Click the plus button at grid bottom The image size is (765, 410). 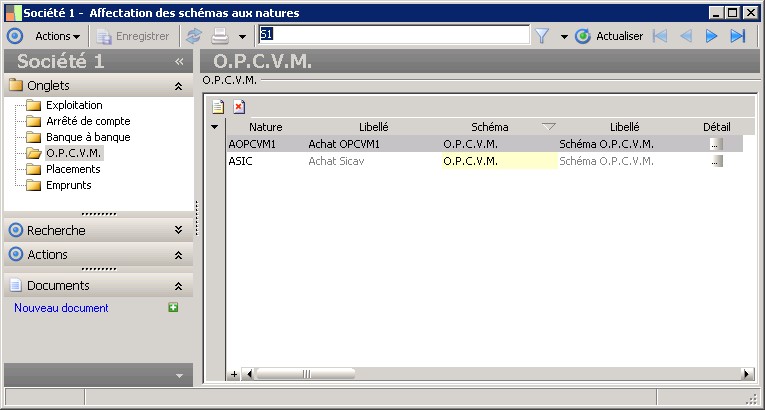pyautogui.click(x=234, y=374)
